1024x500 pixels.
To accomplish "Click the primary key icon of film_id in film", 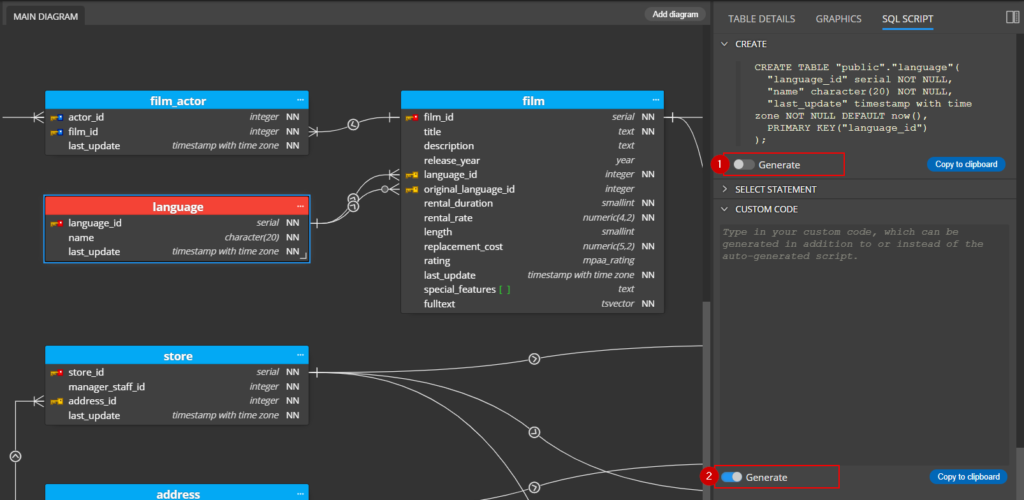I will pyautogui.click(x=412, y=117).
